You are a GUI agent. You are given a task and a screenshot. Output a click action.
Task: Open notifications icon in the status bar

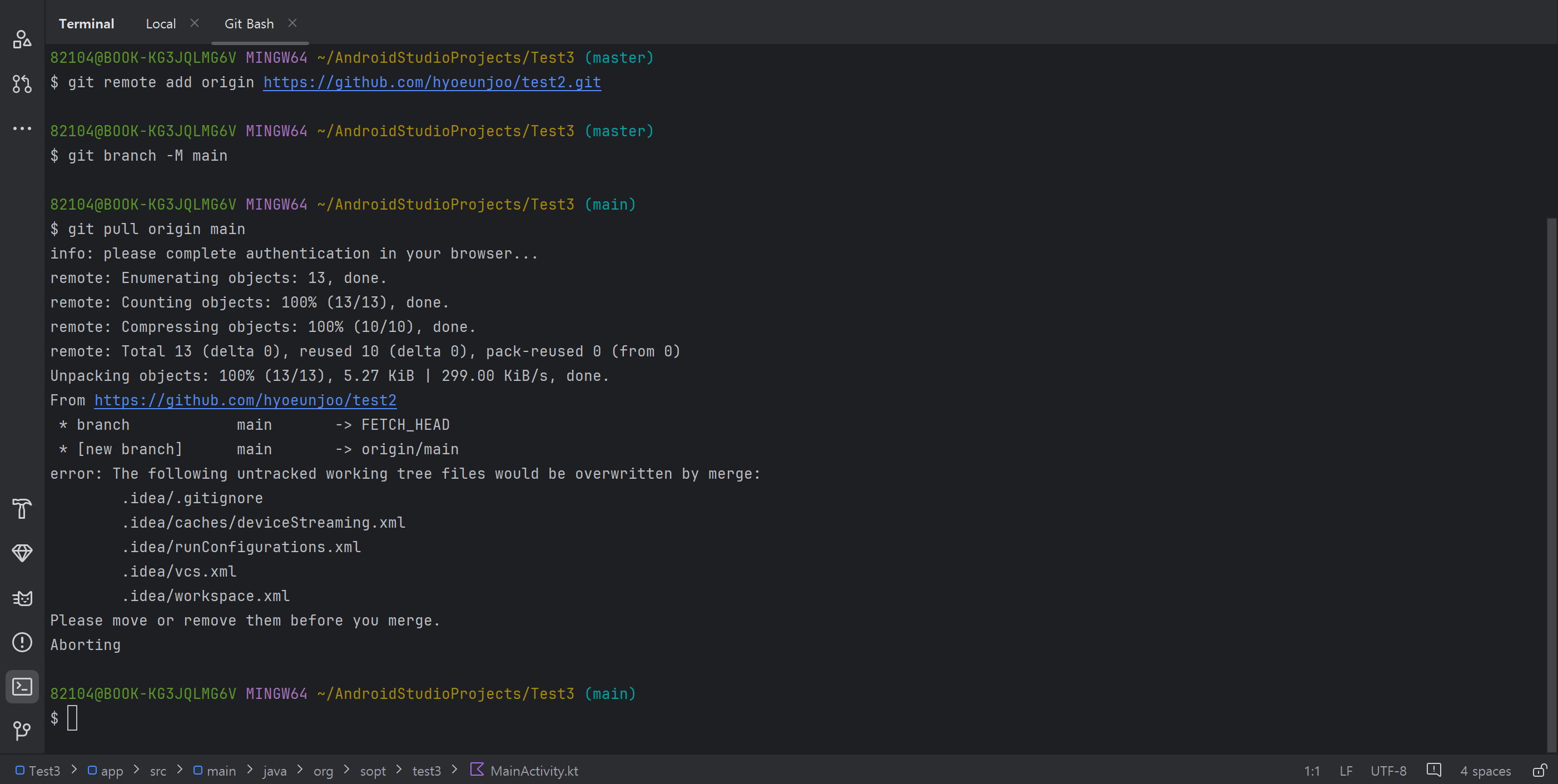pos(1433,770)
